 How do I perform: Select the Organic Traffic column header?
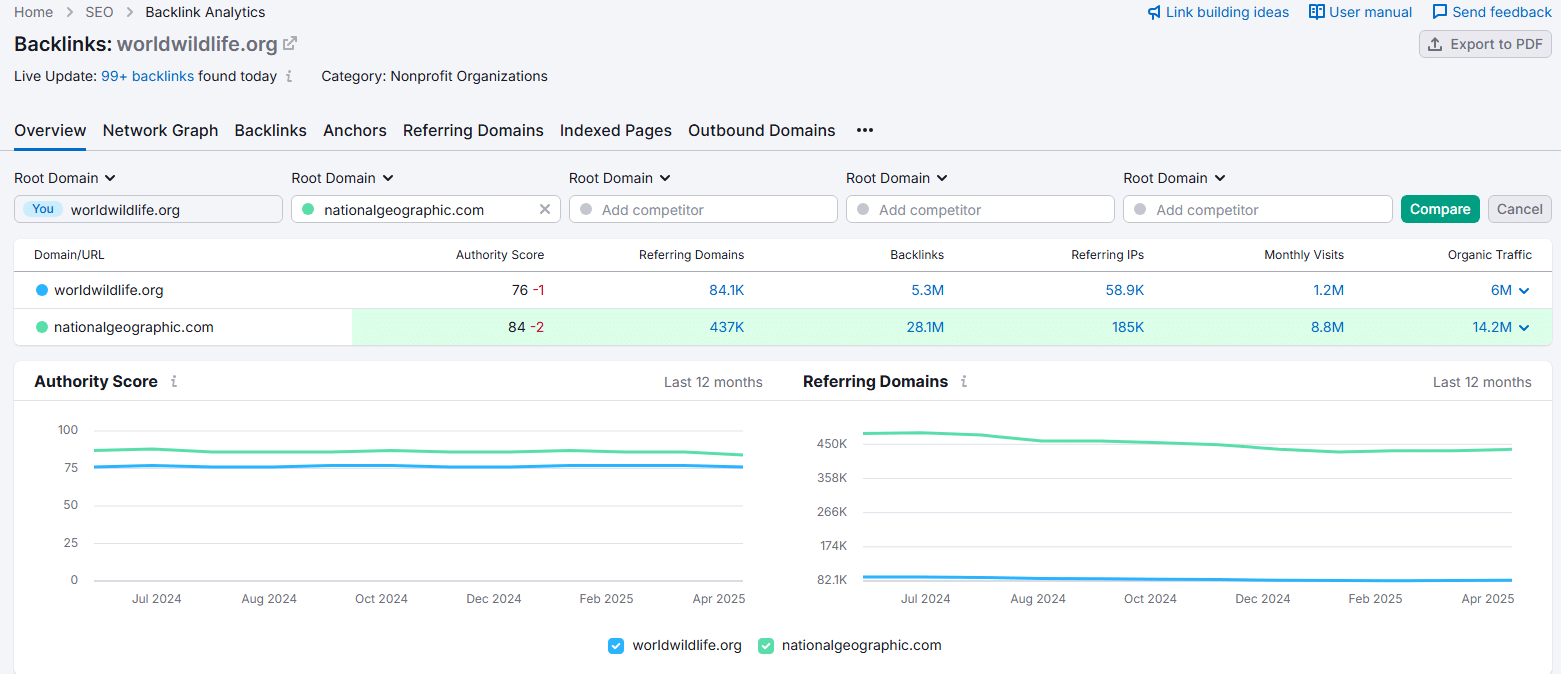tap(1490, 255)
